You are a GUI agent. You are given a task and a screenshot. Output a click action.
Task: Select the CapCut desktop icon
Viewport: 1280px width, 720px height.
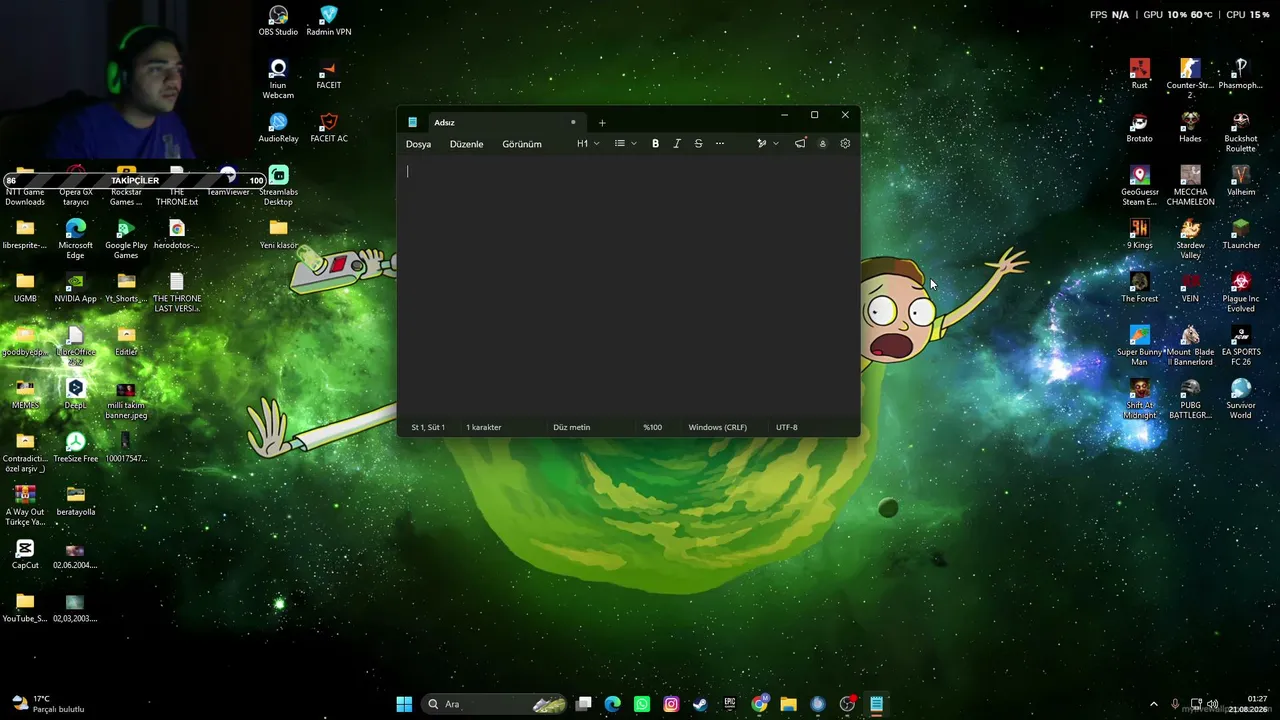point(25,555)
